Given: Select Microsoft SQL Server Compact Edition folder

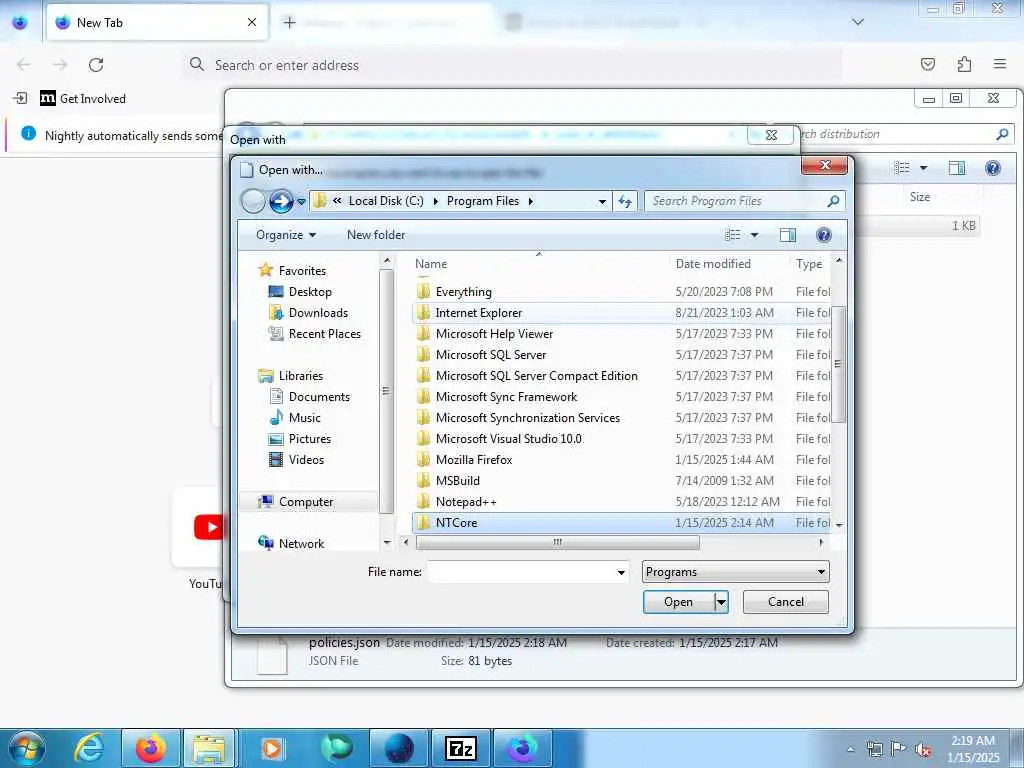Looking at the screenshot, I should click(x=536, y=376).
